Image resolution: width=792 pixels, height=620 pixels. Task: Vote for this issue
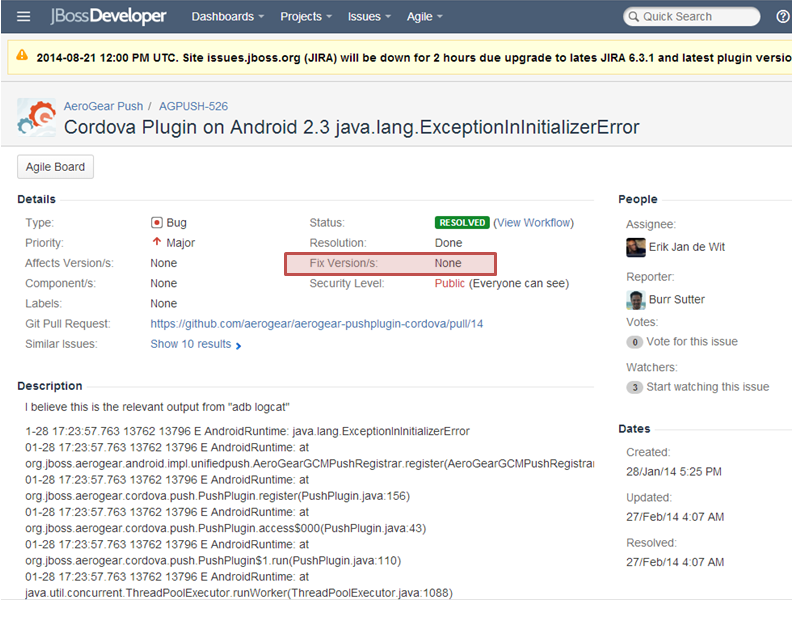pos(691,342)
